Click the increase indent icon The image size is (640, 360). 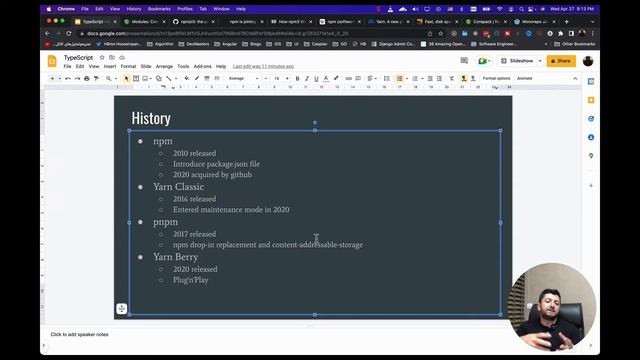coord(439,78)
